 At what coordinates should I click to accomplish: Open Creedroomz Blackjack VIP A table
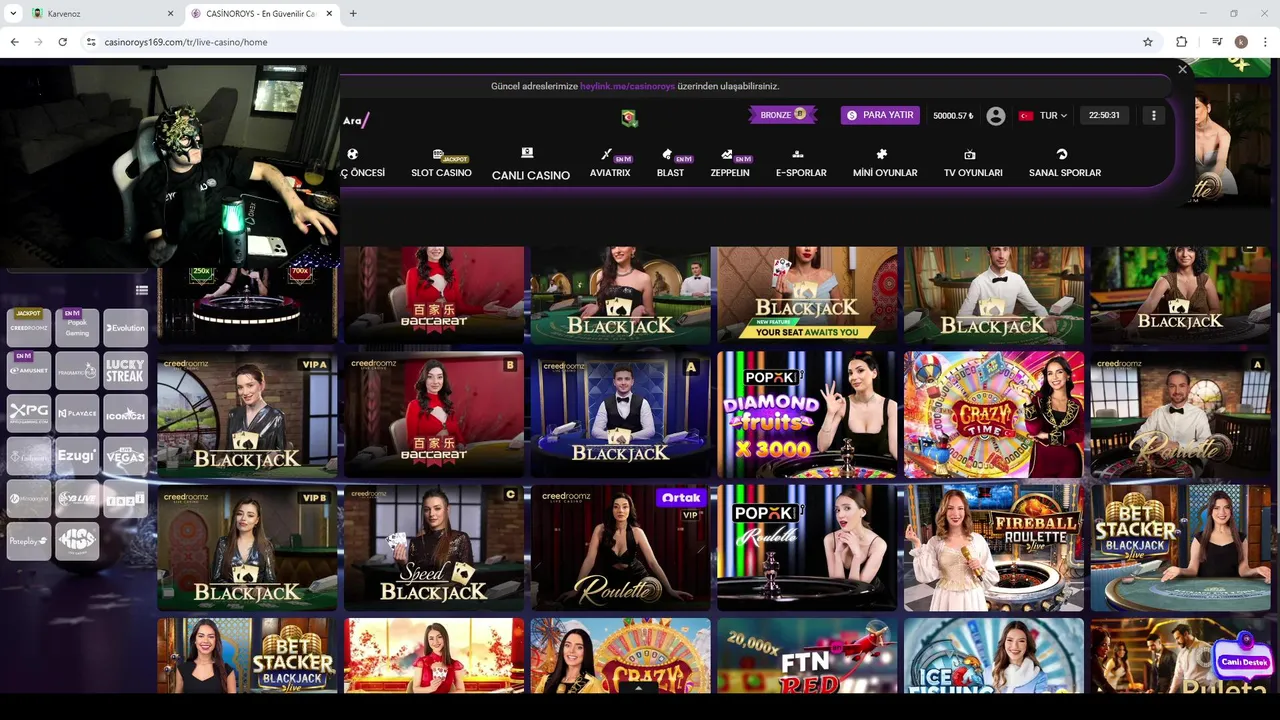tap(247, 414)
